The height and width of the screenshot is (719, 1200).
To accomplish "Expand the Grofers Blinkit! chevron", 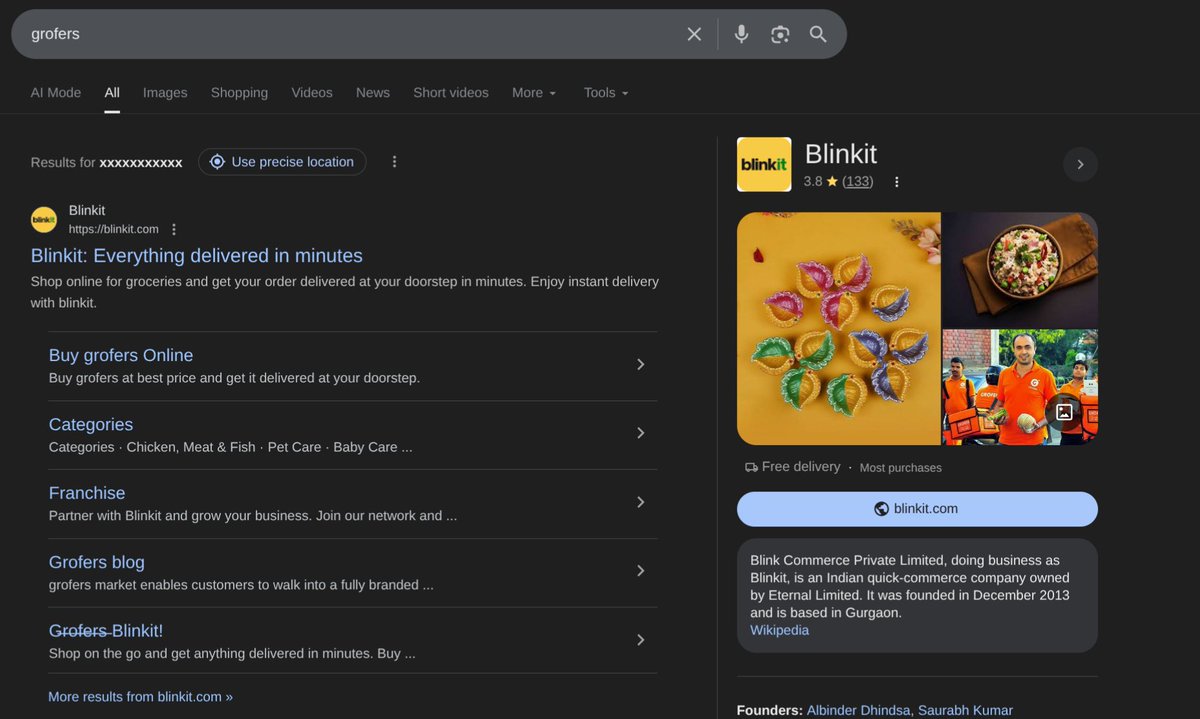I will pos(641,640).
